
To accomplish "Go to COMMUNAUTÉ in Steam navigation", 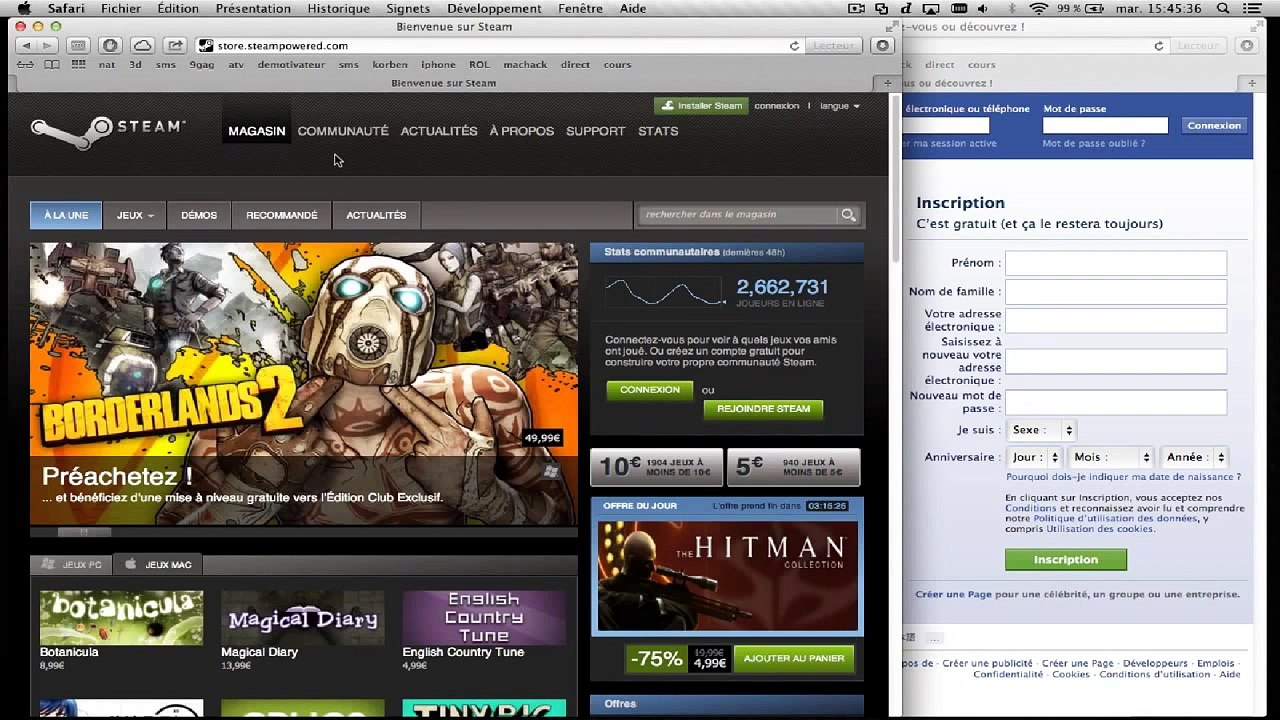I will tap(343, 131).
